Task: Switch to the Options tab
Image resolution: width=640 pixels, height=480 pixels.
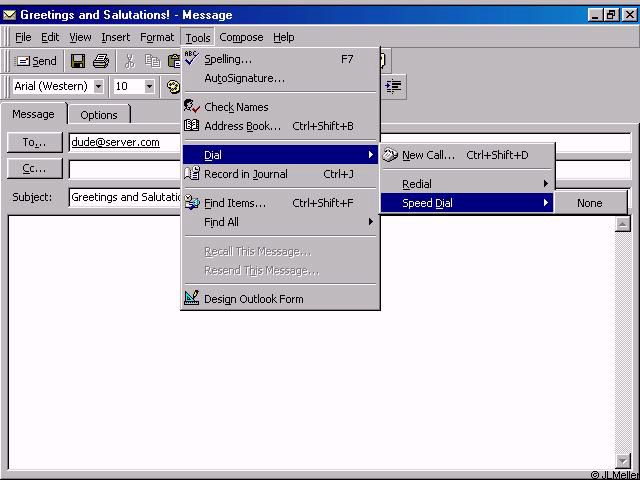Action: coord(99,115)
